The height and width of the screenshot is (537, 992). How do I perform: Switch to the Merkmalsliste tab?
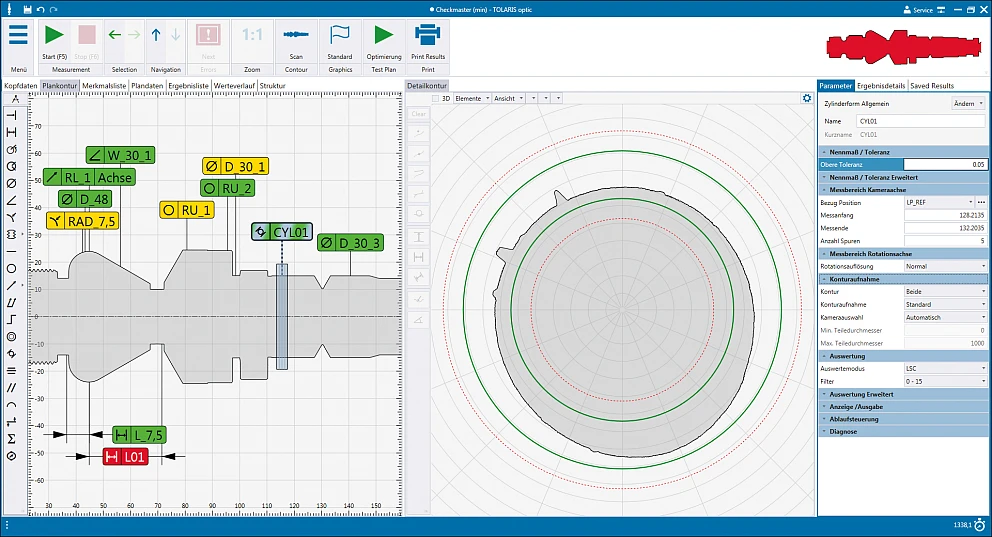coord(104,85)
